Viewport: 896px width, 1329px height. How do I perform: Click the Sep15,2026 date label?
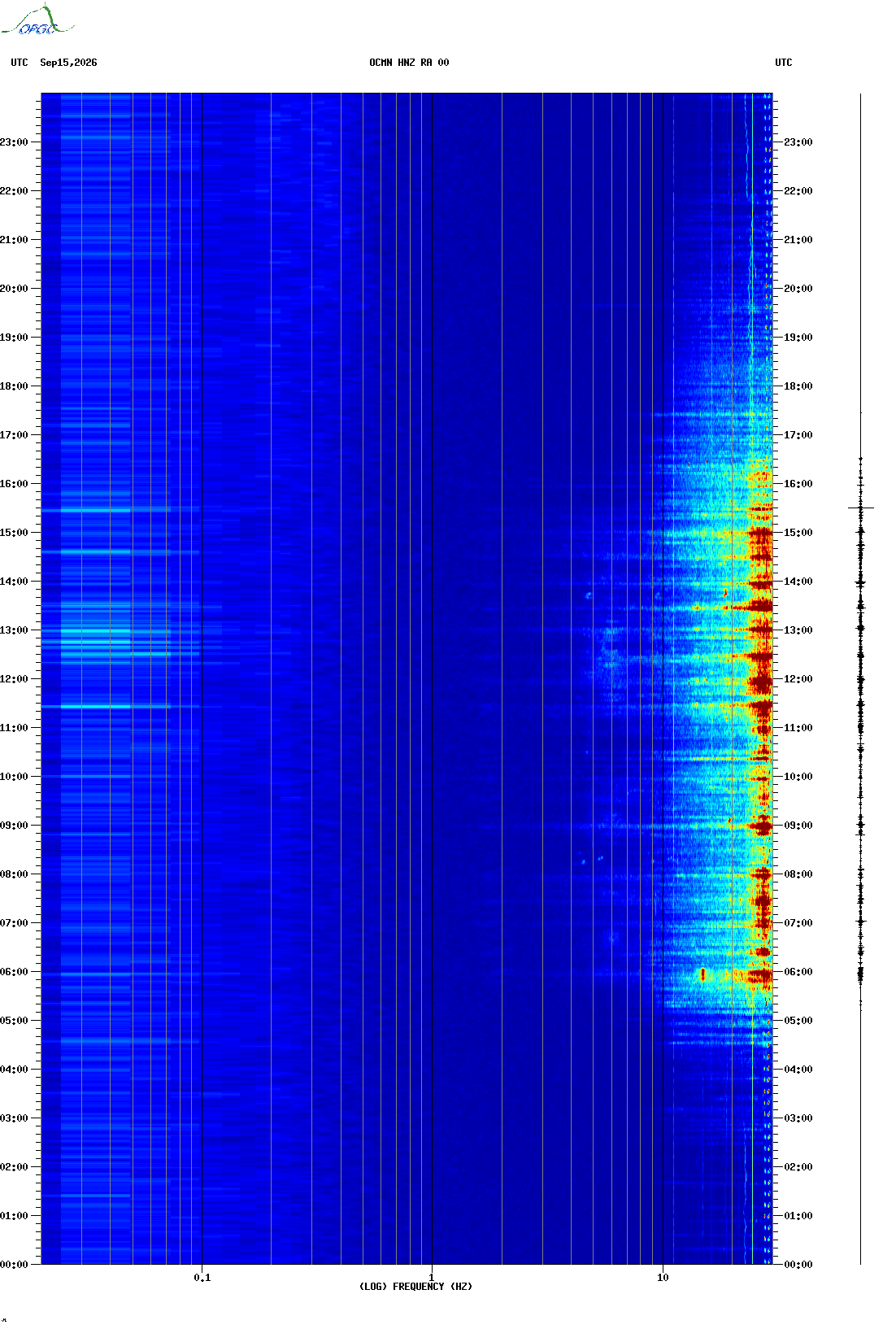(x=68, y=63)
